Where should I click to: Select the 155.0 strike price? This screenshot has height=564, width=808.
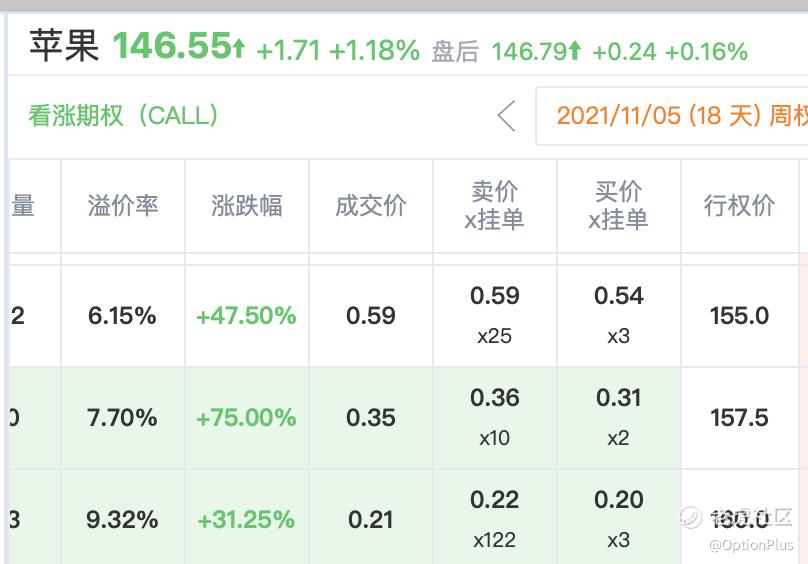coord(739,316)
